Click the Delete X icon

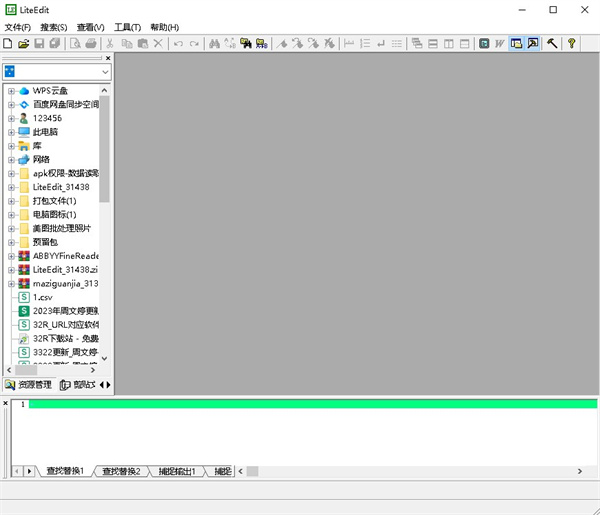[x=158, y=44]
